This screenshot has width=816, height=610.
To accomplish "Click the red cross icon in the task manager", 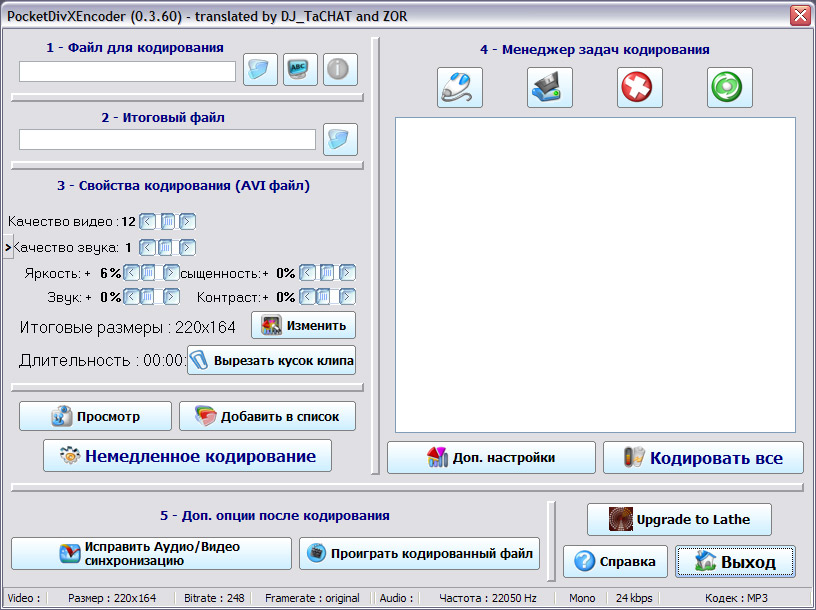I will (x=640, y=87).
